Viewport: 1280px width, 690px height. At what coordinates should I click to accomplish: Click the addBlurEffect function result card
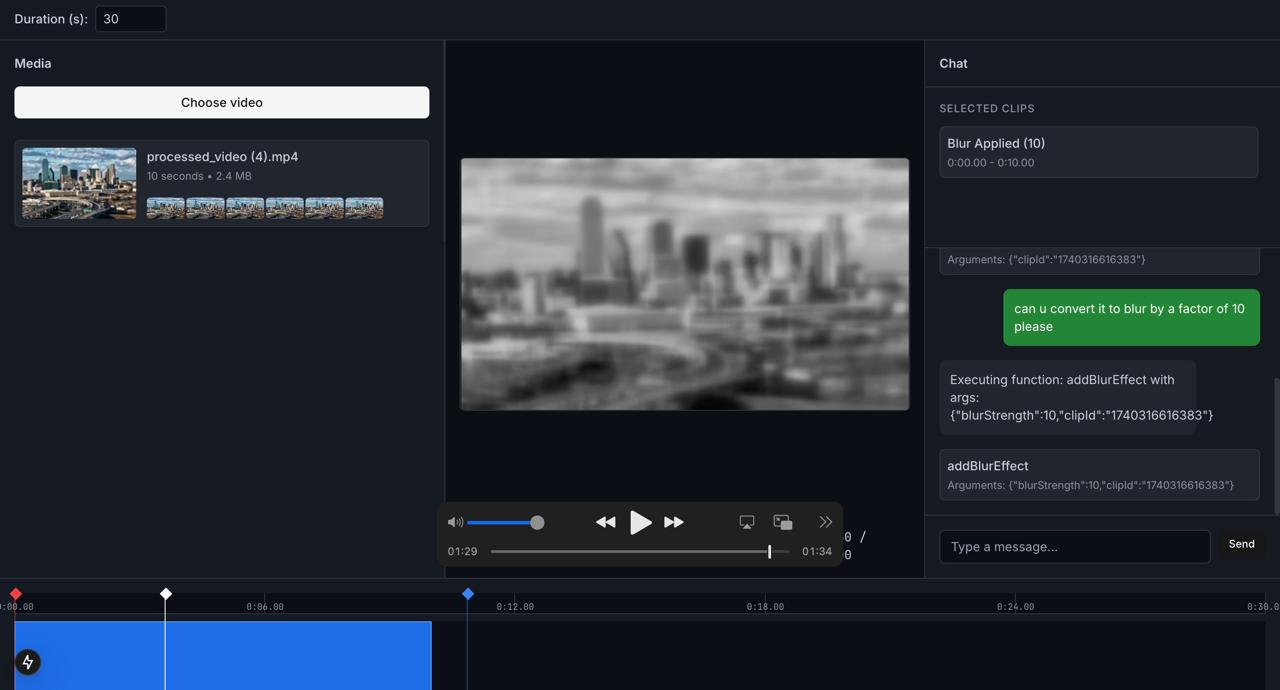(x=1099, y=474)
